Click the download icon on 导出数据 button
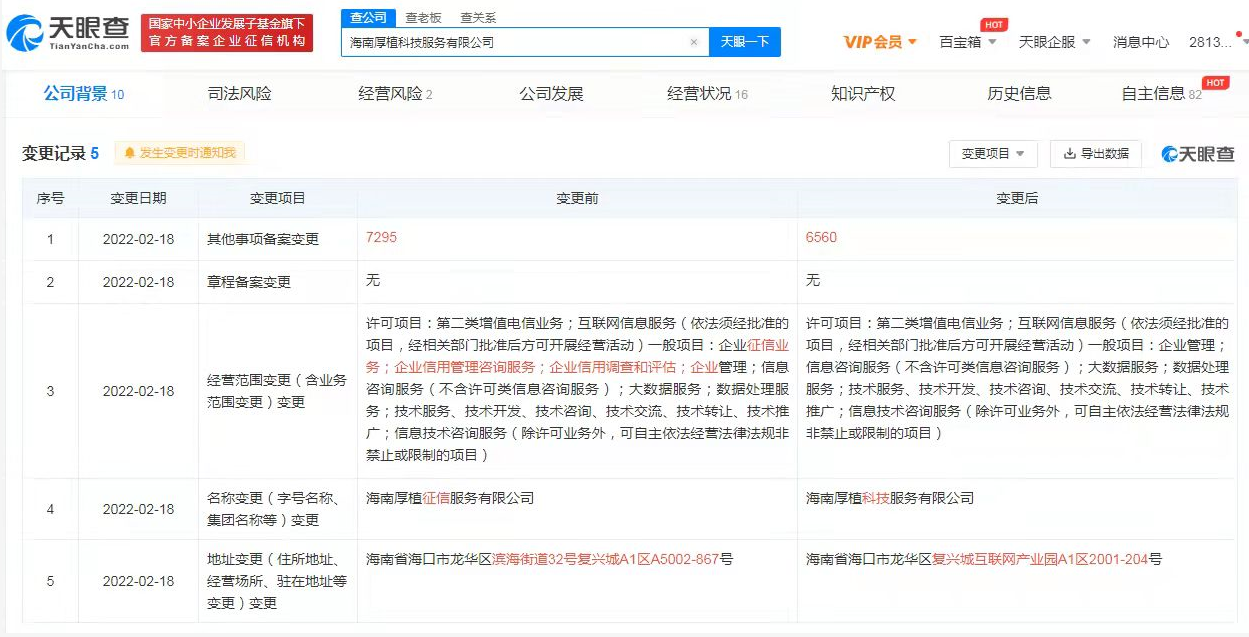The height and width of the screenshot is (637, 1249). click(1070, 154)
